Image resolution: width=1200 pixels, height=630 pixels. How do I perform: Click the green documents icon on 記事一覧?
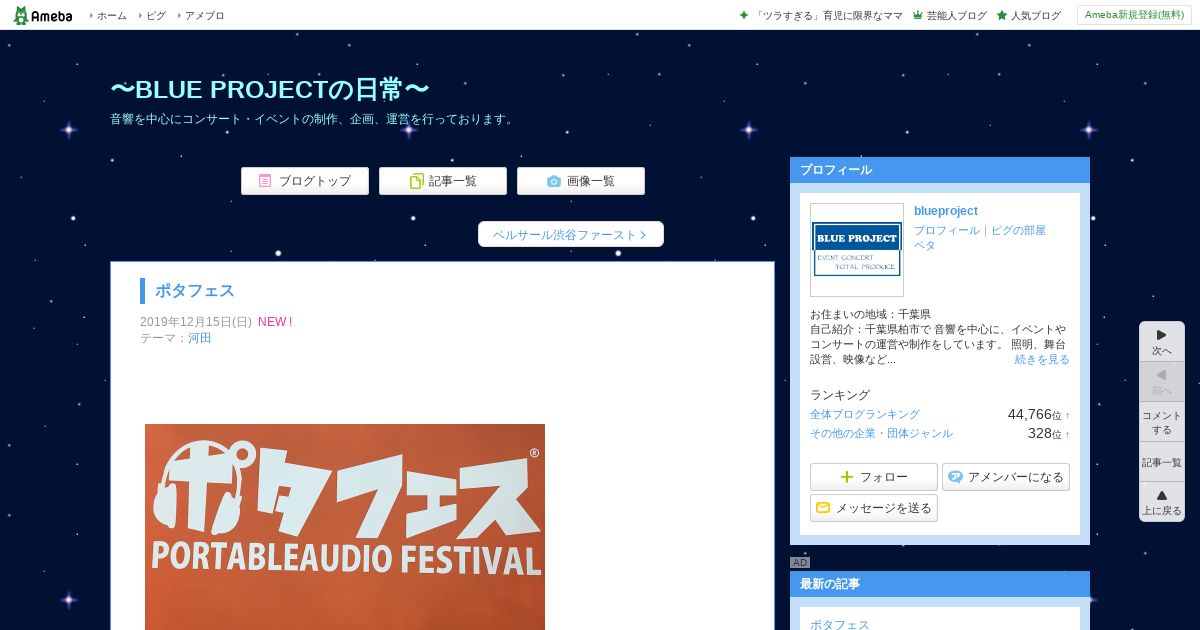pos(417,181)
